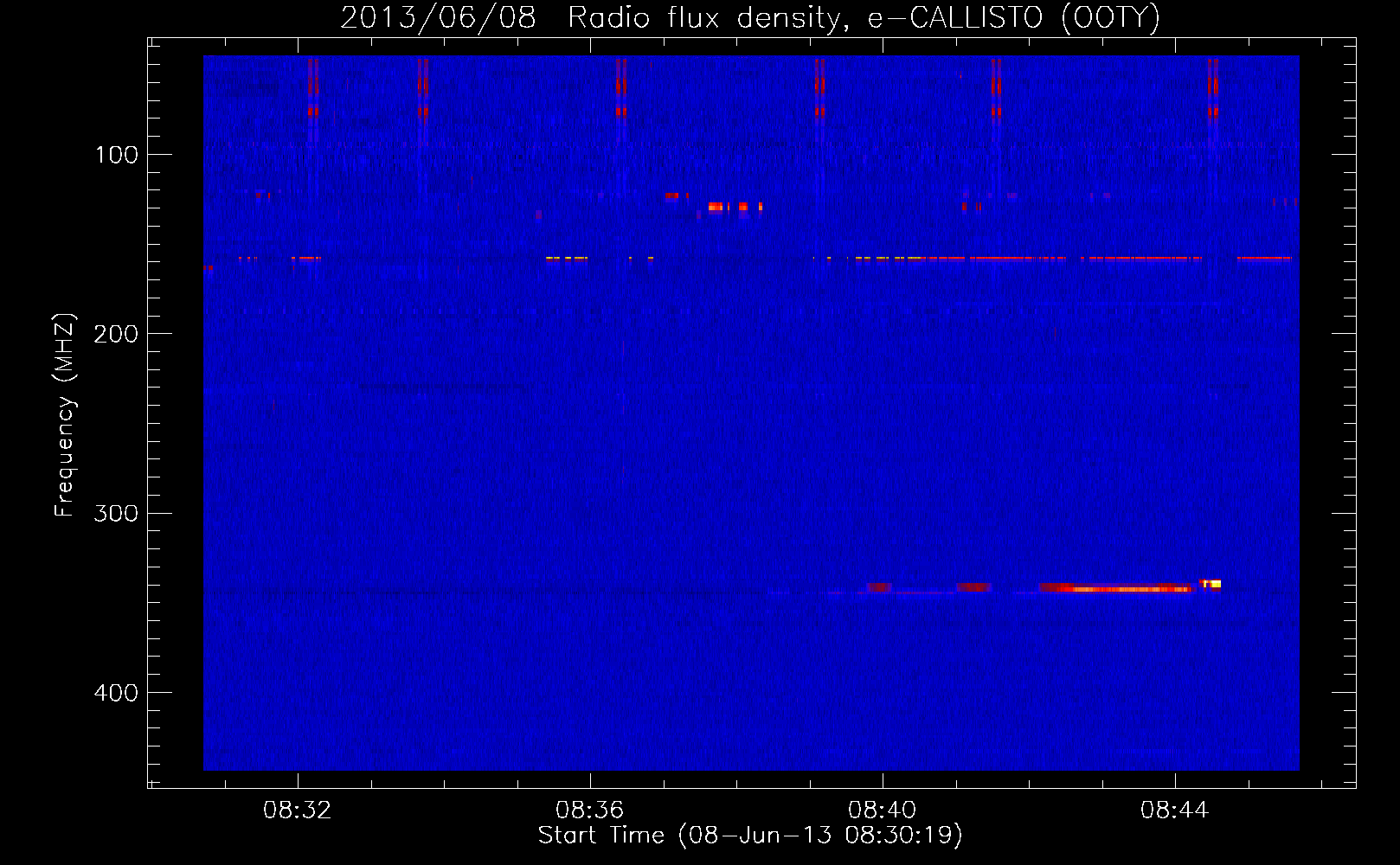Click the 08:44 time tick label
1400x865 pixels.
click(x=1175, y=811)
